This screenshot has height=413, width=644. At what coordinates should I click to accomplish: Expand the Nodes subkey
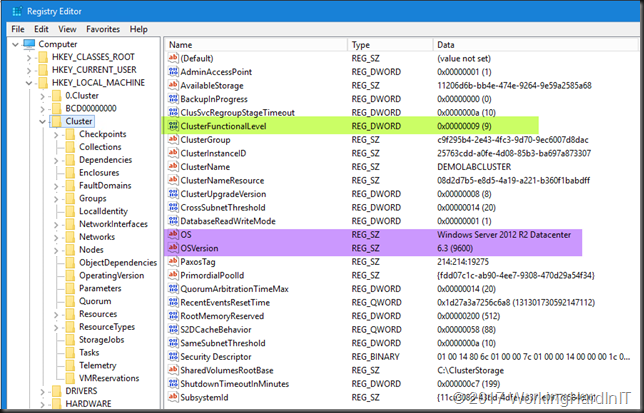pyautogui.click(x=56, y=250)
